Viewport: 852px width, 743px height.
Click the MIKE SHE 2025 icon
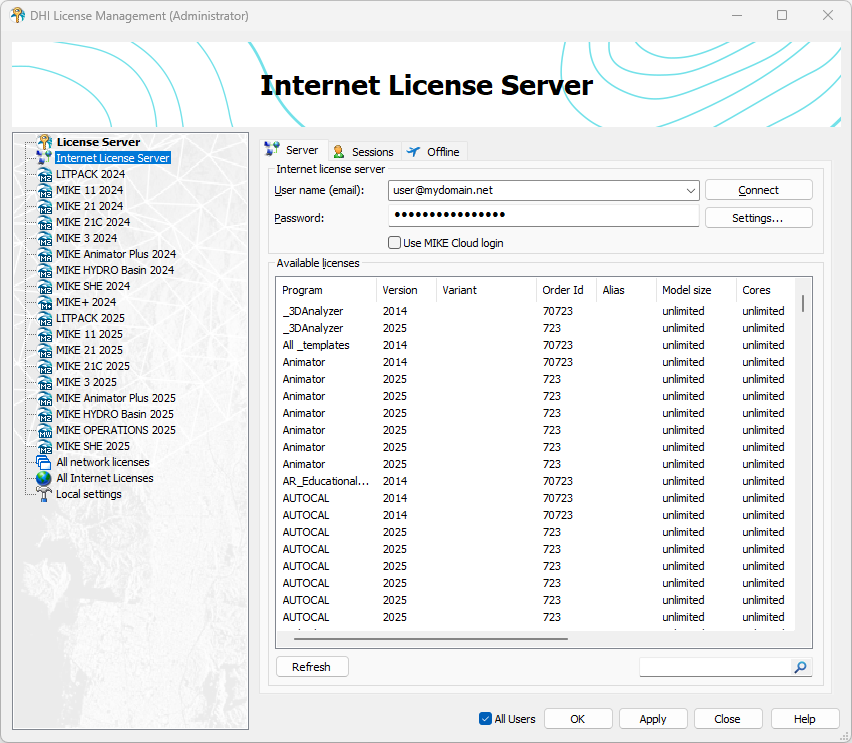(45, 447)
